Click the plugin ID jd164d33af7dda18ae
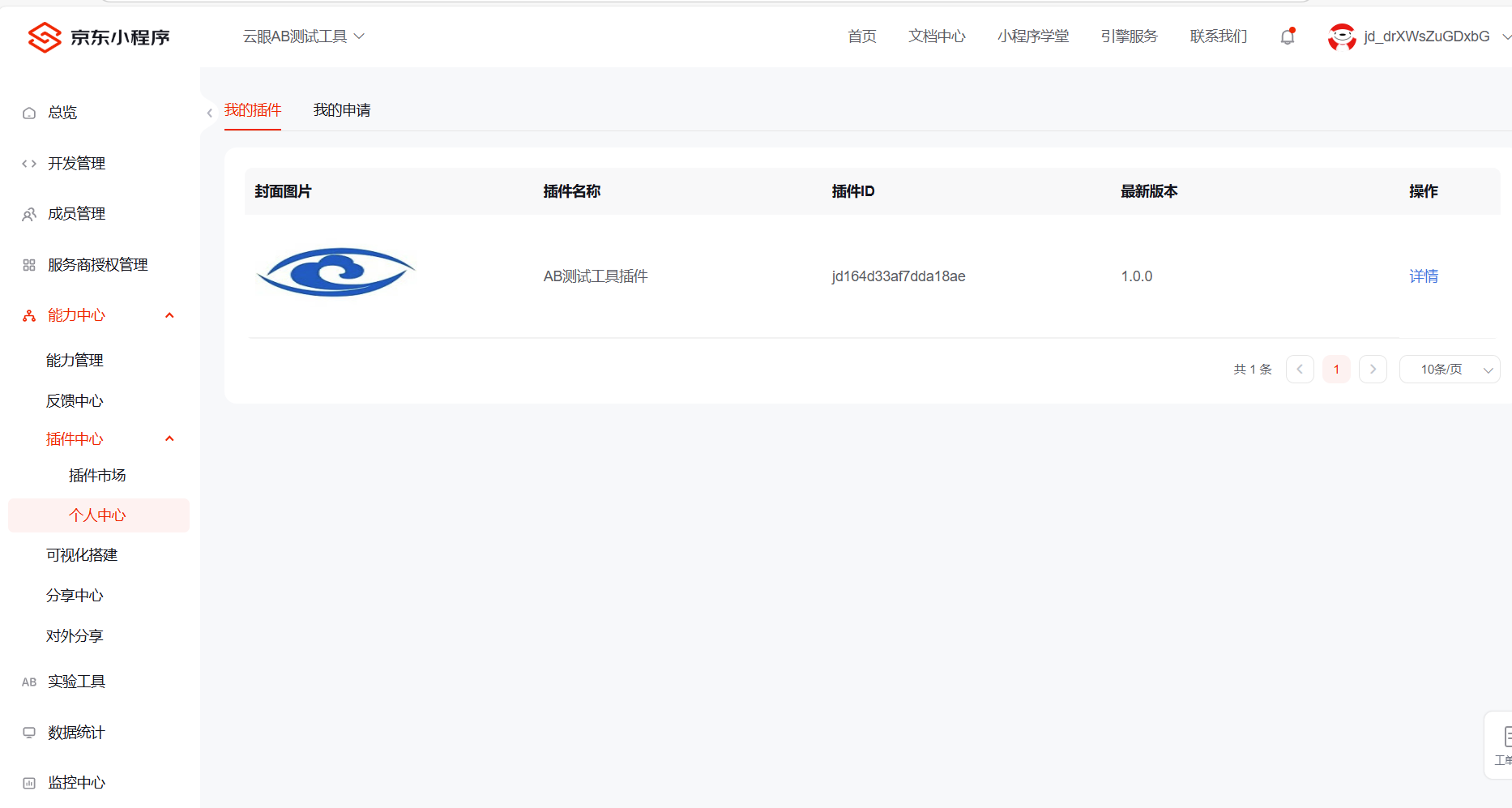The height and width of the screenshot is (808, 1512). pos(899,276)
